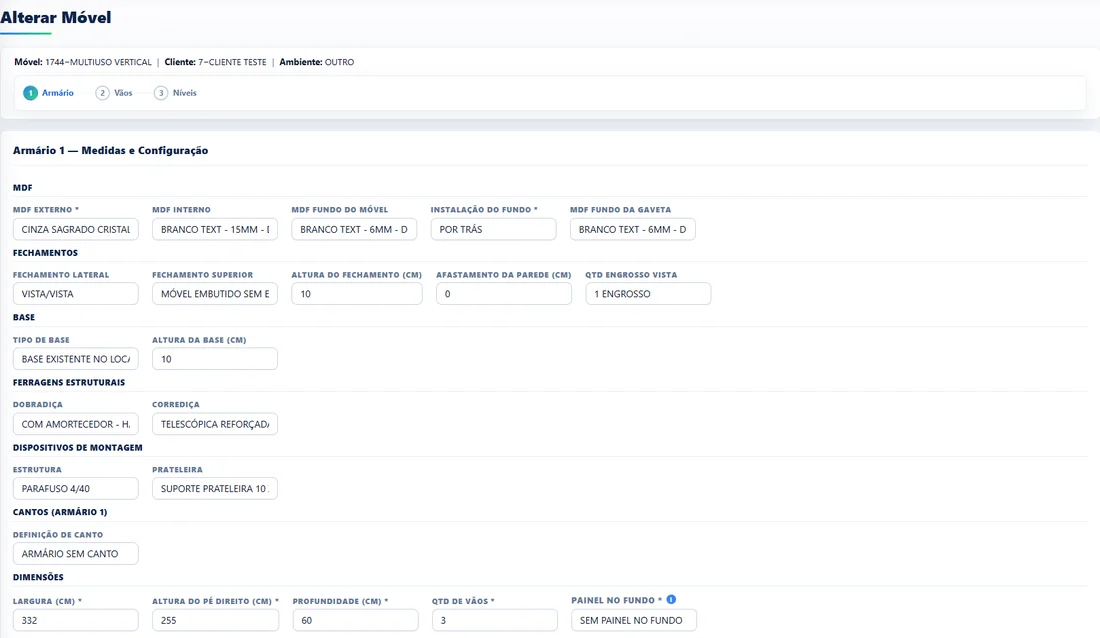Open the MDF Externo dropdown
The width and height of the screenshot is (1100, 638).
click(x=76, y=230)
